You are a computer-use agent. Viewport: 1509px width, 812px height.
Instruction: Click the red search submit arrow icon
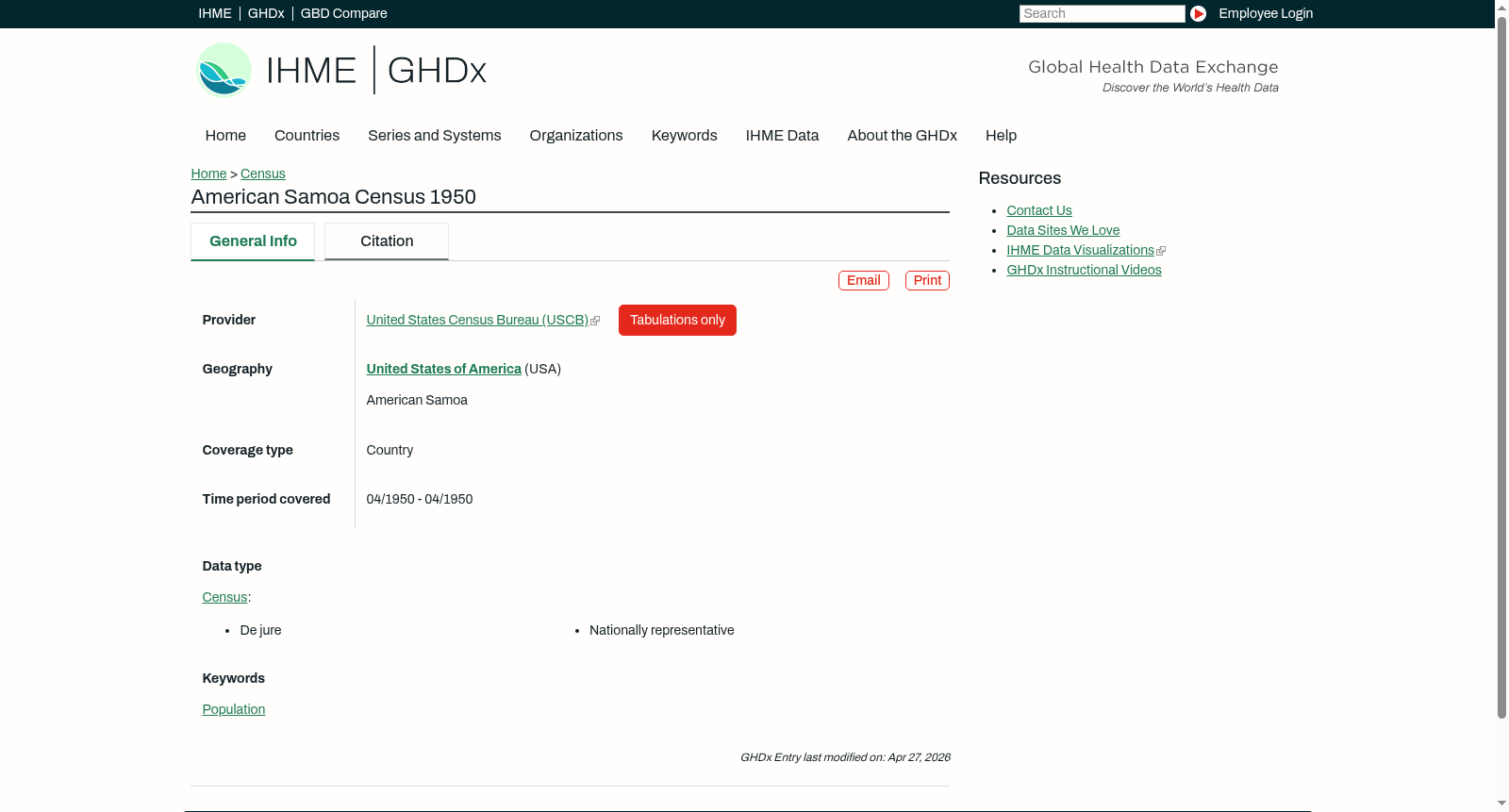tap(1198, 13)
